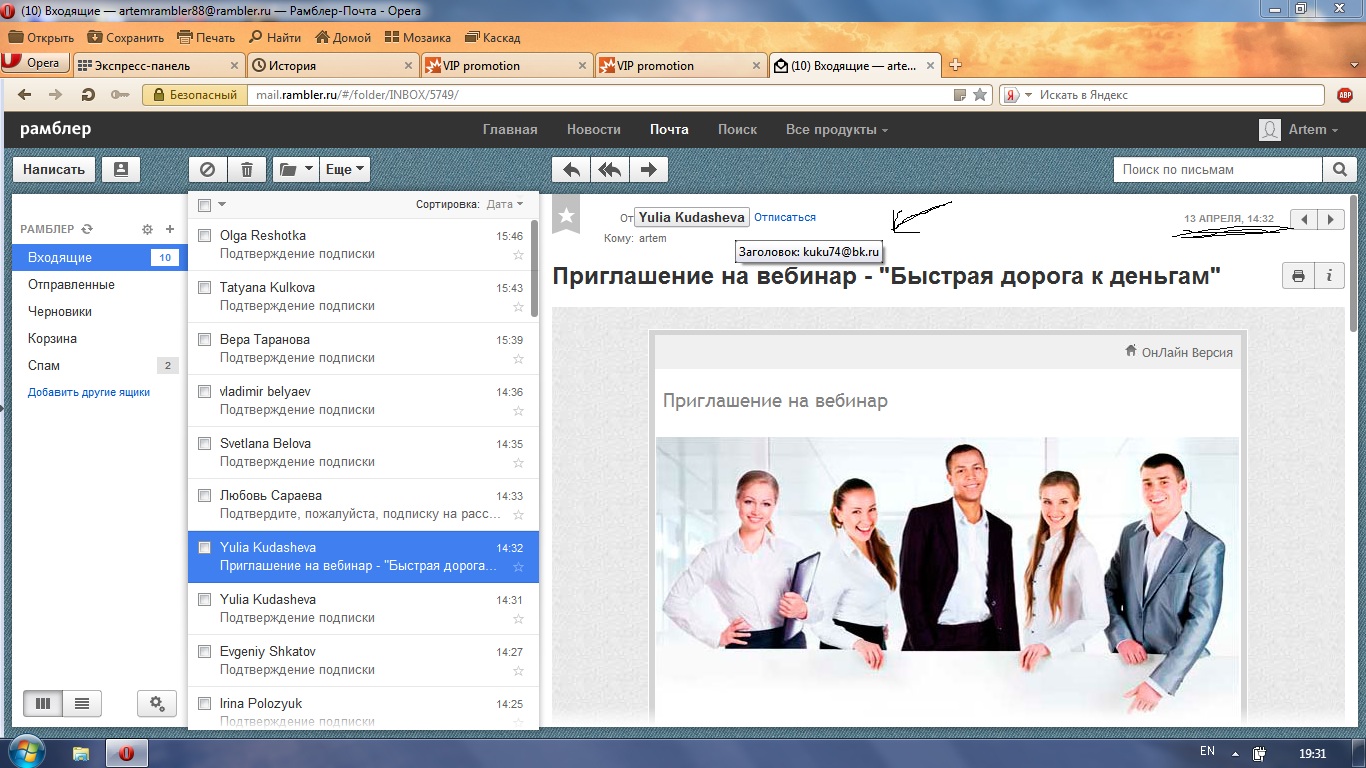The width and height of the screenshot is (1366, 768).
Task: Open Все продукты dropdown
Action: pyautogui.click(x=837, y=129)
